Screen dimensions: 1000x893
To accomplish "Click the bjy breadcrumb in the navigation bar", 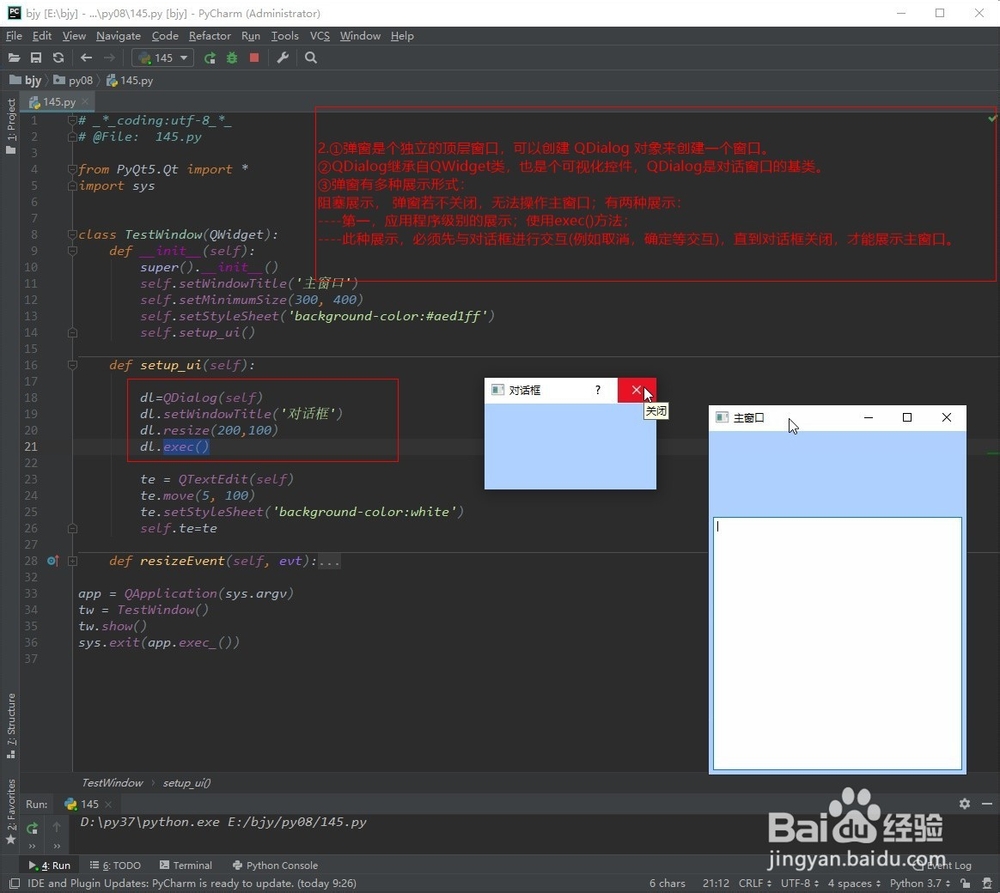I will click(x=26, y=80).
